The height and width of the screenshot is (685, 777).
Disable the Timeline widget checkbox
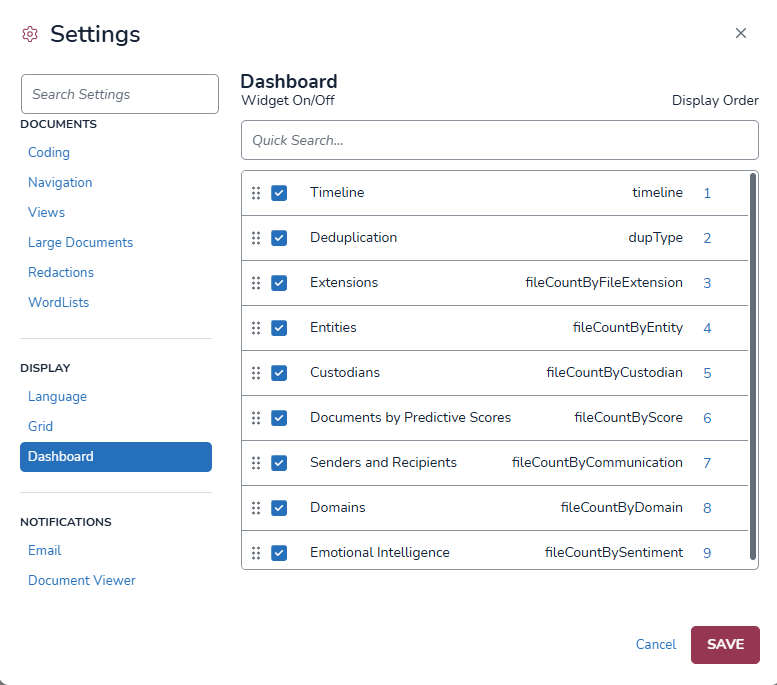(x=279, y=193)
